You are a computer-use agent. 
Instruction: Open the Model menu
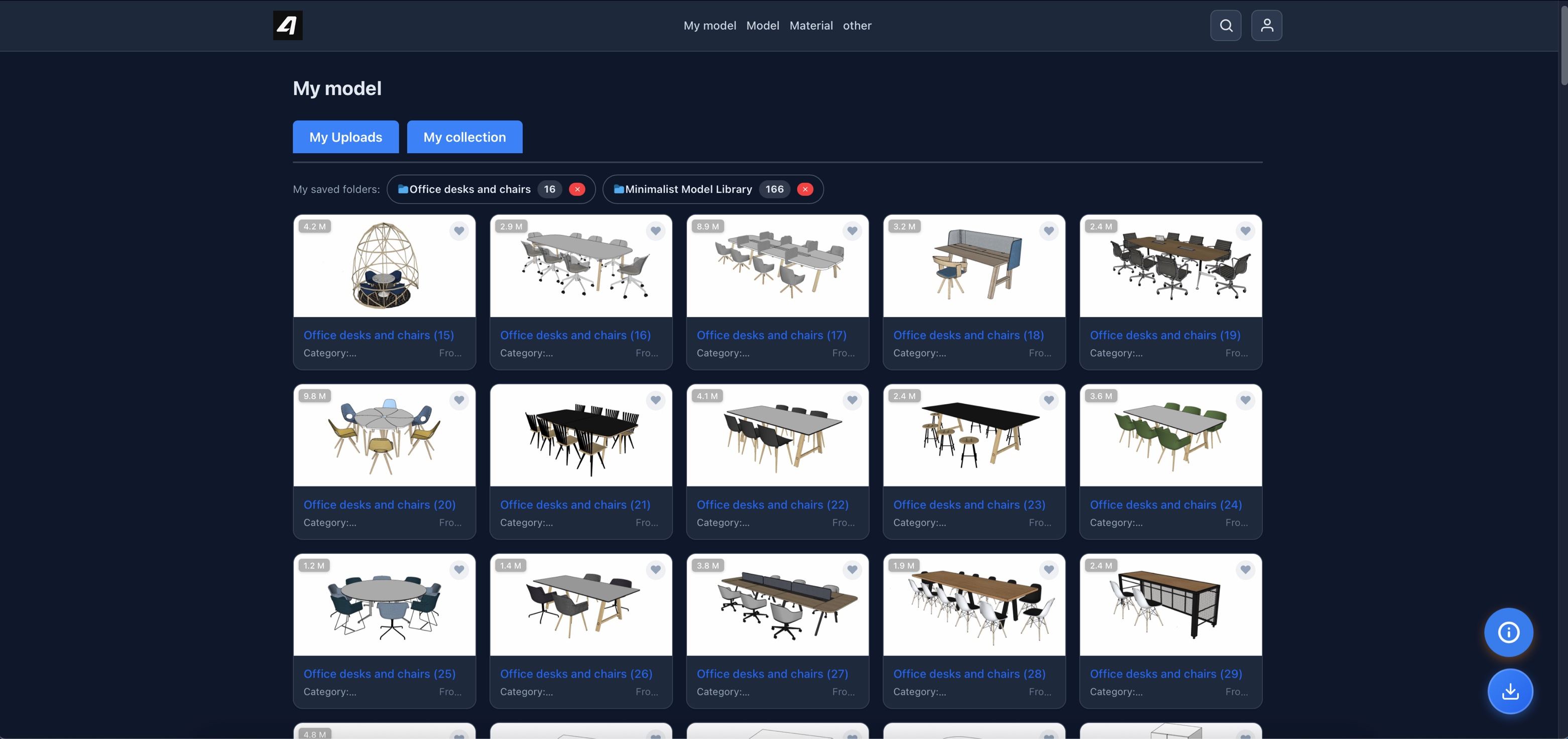click(x=762, y=26)
